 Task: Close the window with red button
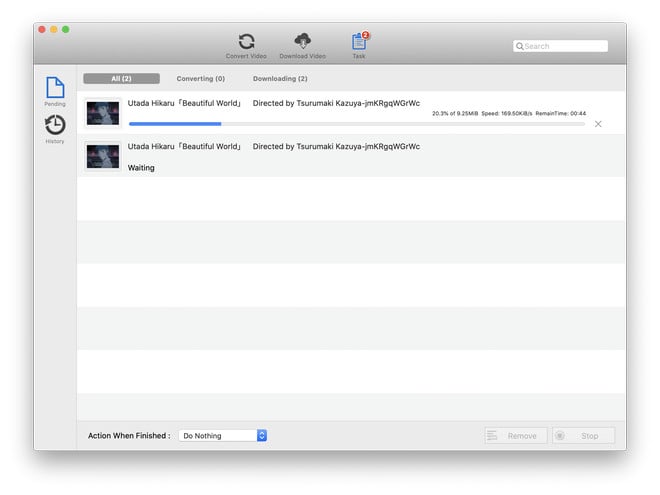pos(42,29)
